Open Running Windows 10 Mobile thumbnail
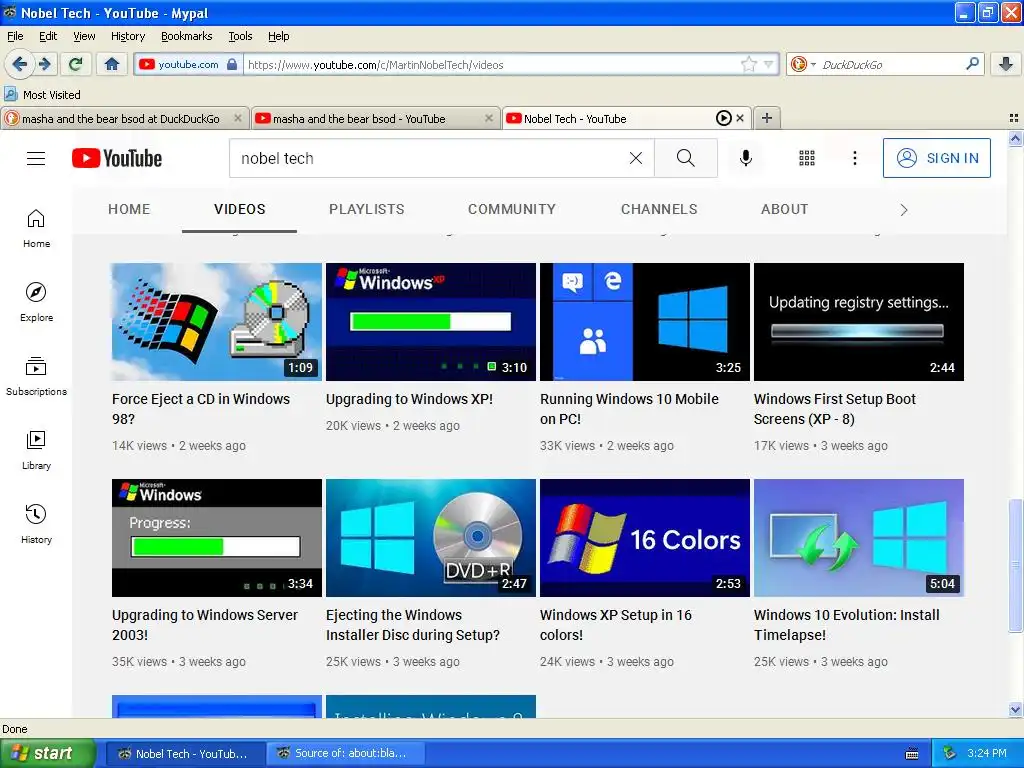Viewport: 1024px width, 768px height. 645,322
